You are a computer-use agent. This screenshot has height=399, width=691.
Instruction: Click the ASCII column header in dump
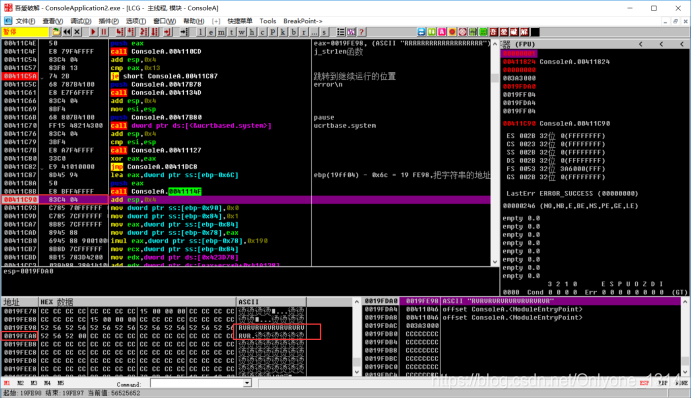pos(271,302)
